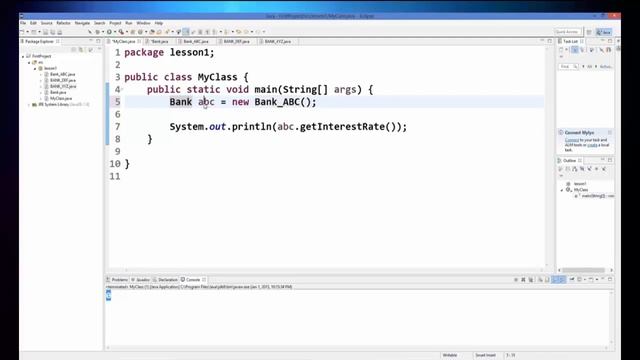
Task: Toggle Link with Editor in Package Explorer
Action: pos(81,49)
